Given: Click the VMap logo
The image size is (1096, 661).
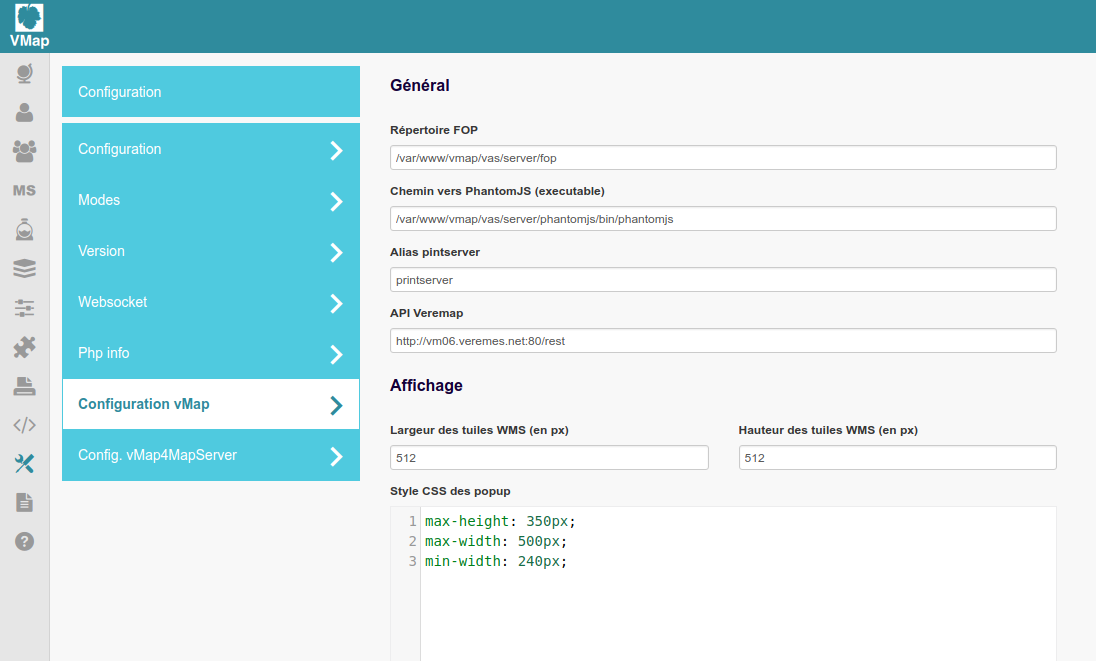Looking at the screenshot, I should point(29,26).
